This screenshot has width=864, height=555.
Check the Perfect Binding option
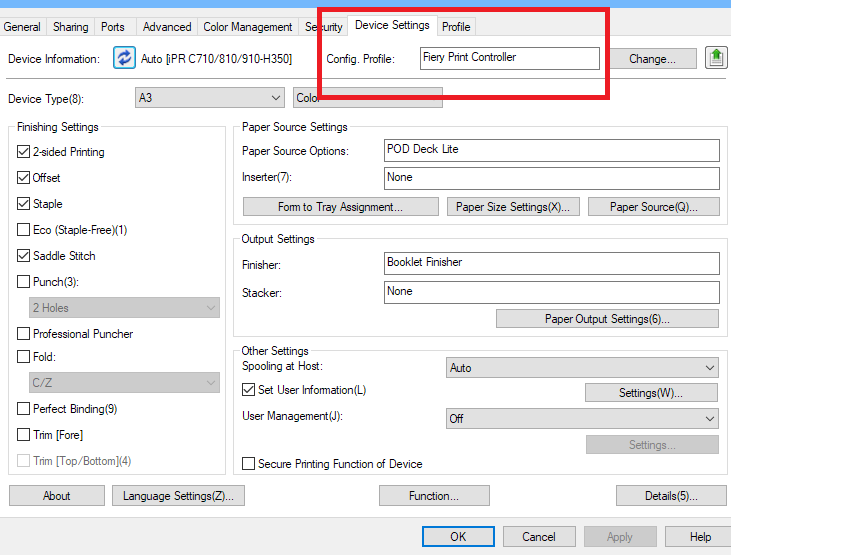[x=24, y=409]
